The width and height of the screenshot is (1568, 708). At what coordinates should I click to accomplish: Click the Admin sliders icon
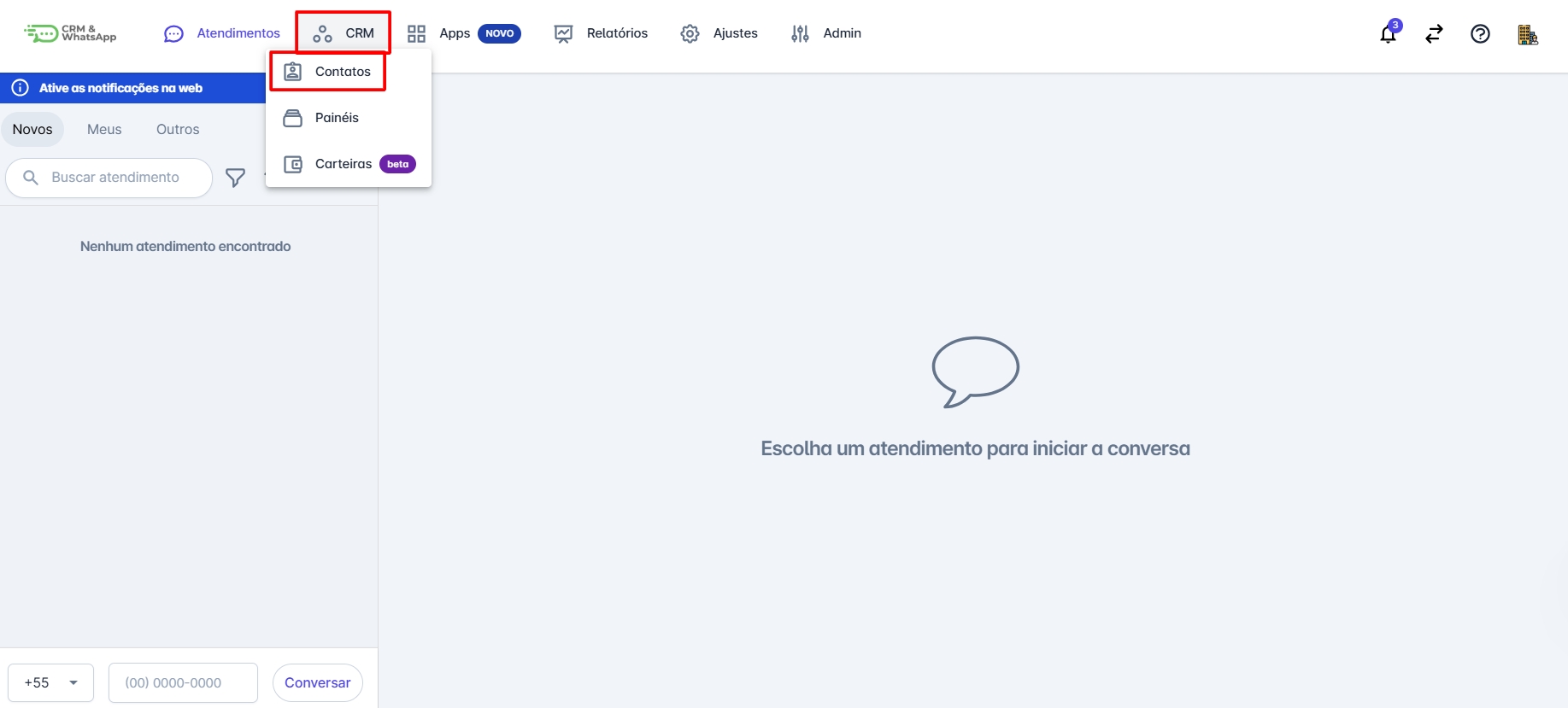click(800, 33)
